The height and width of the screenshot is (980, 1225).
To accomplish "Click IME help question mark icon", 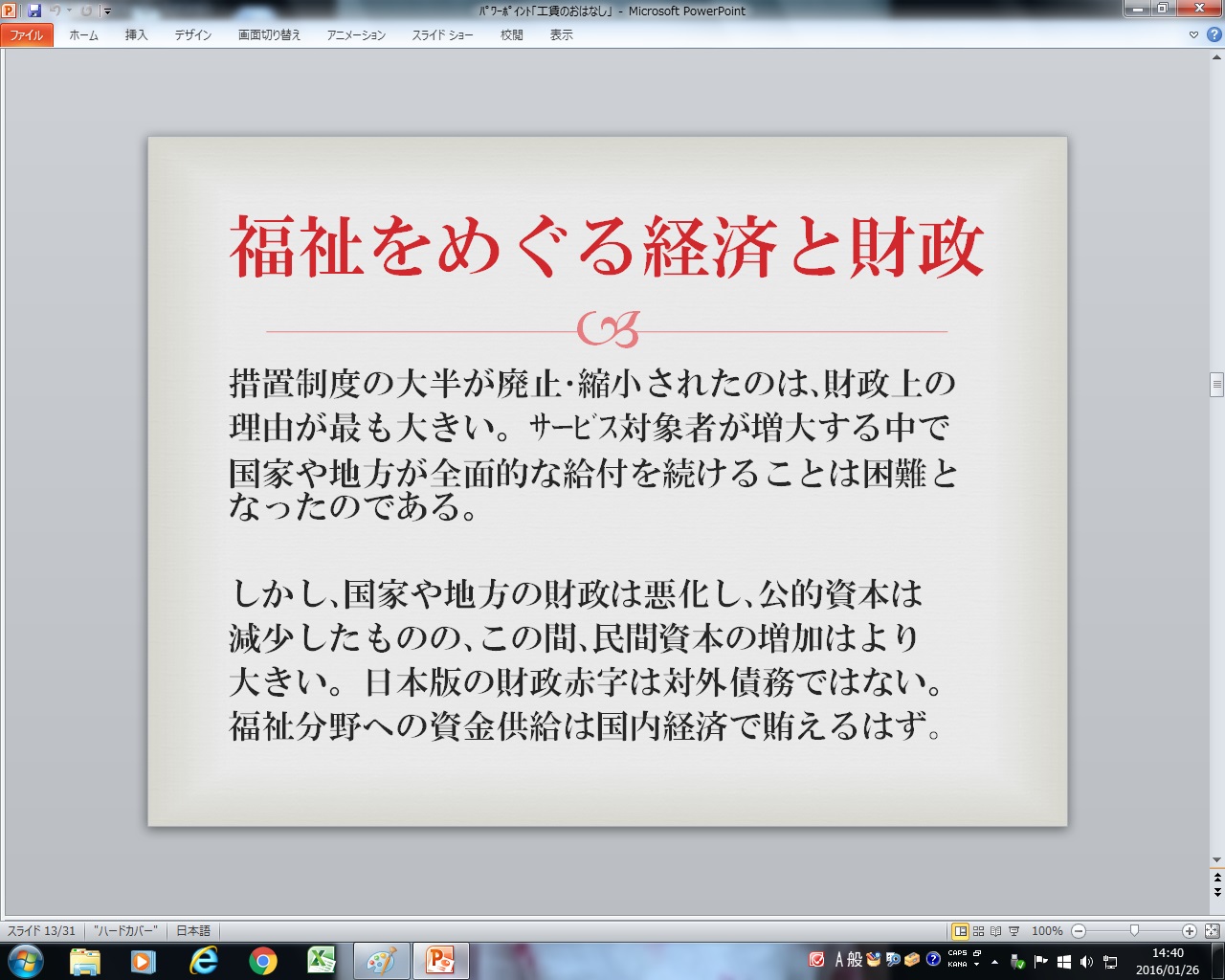I will pos(933,960).
